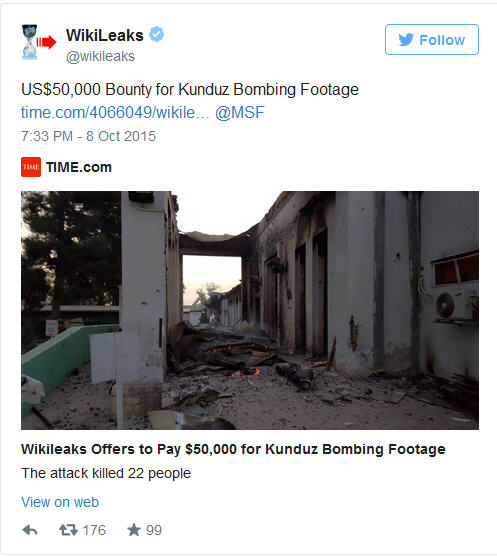Click the Twitter bird icon in the Follow button
The height and width of the screenshot is (557, 497).
[x=406, y=40]
